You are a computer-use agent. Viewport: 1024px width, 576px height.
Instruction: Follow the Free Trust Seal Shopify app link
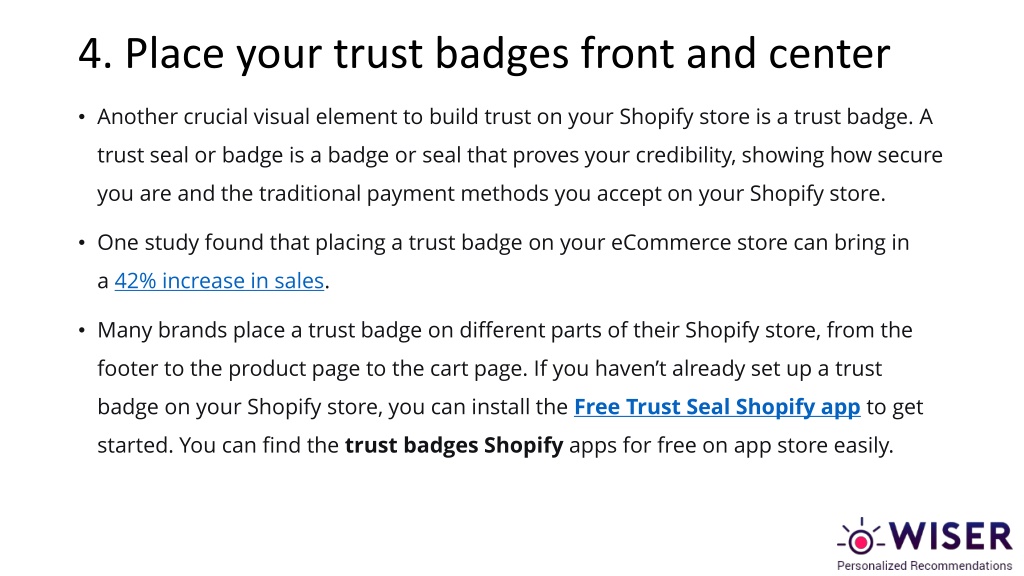tap(717, 407)
